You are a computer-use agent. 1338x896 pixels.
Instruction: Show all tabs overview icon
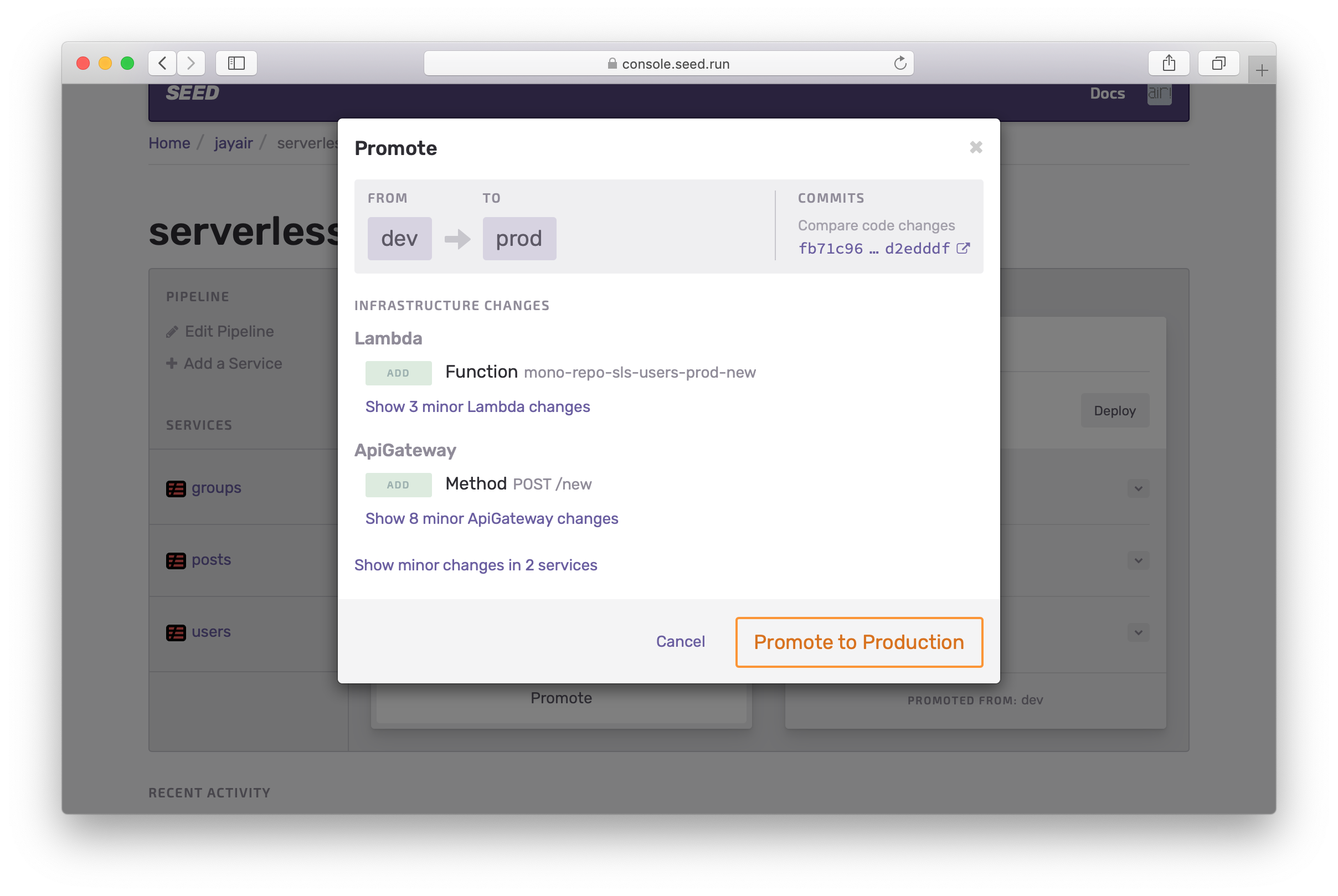click(1218, 63)
